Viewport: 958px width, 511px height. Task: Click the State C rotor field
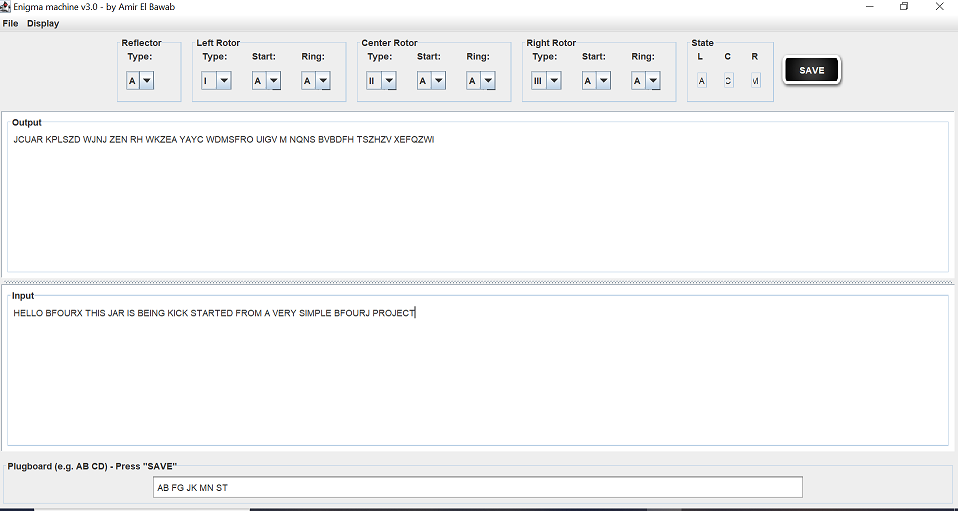tap(728, 81)
